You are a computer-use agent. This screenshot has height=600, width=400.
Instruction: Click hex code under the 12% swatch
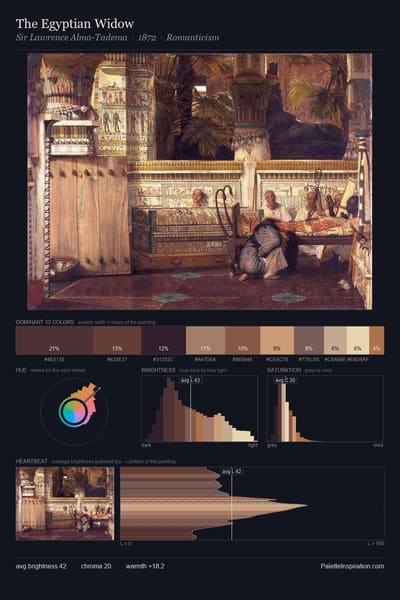(x=163, y=360)
